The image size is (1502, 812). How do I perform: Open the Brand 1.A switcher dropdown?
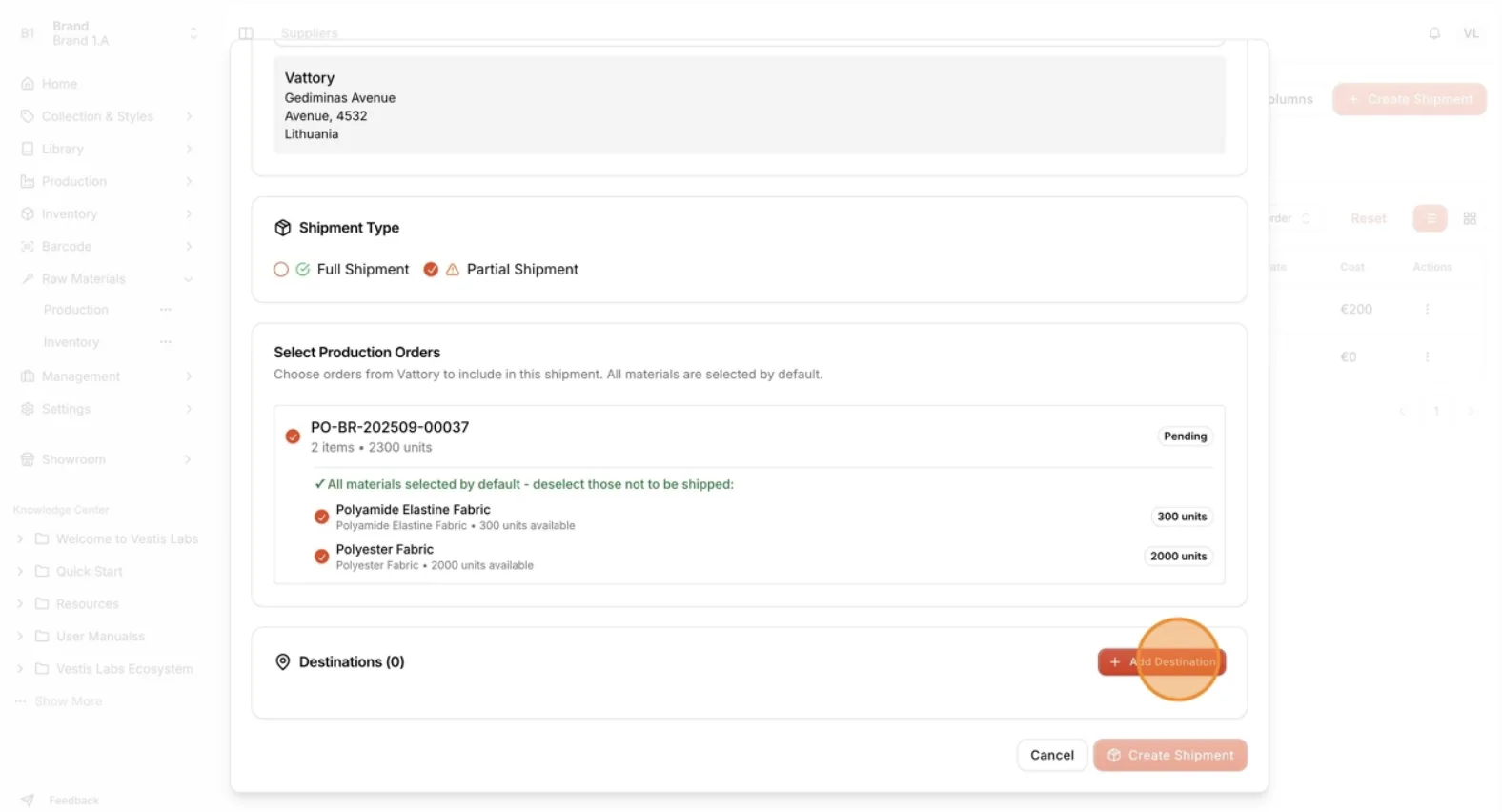pyautogui.click(x=194, y=33)
